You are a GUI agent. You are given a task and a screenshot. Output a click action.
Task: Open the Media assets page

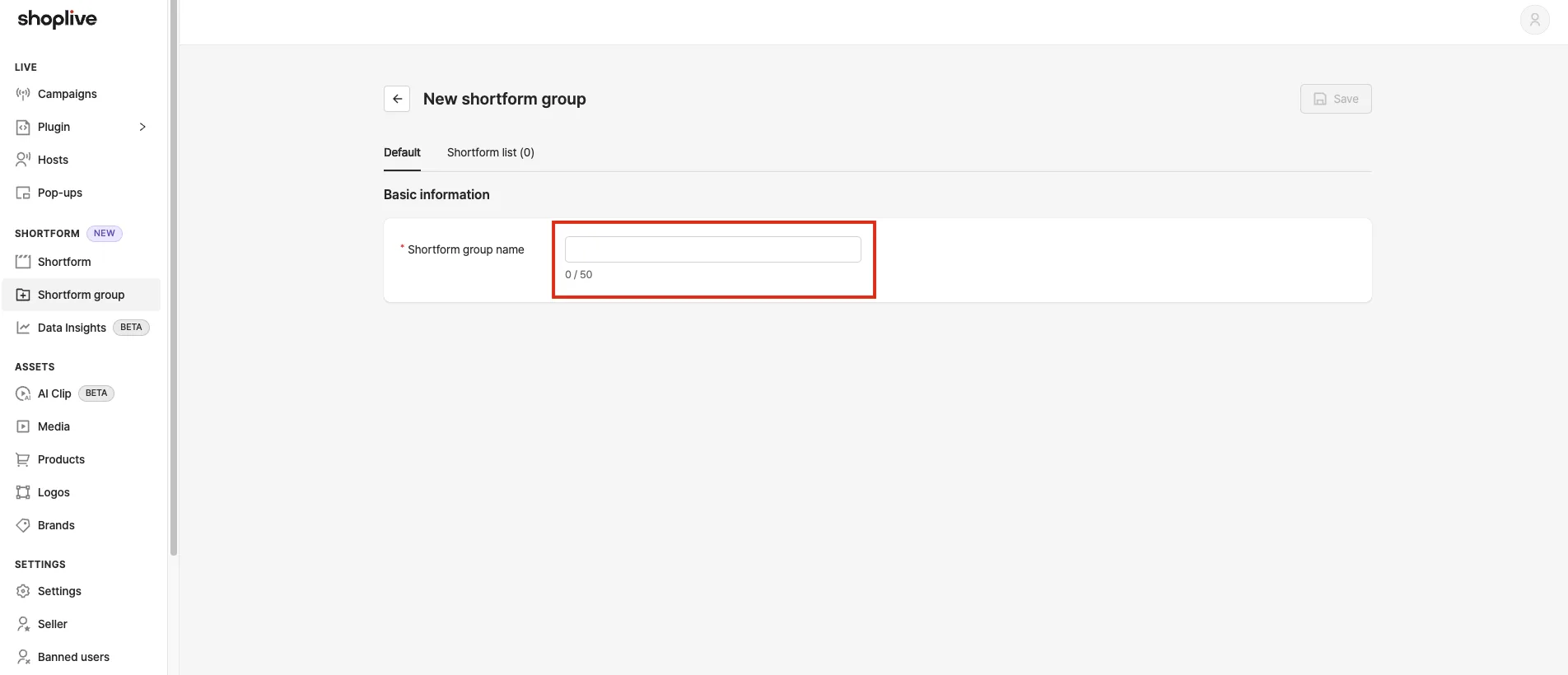click(x=54, y=426)
